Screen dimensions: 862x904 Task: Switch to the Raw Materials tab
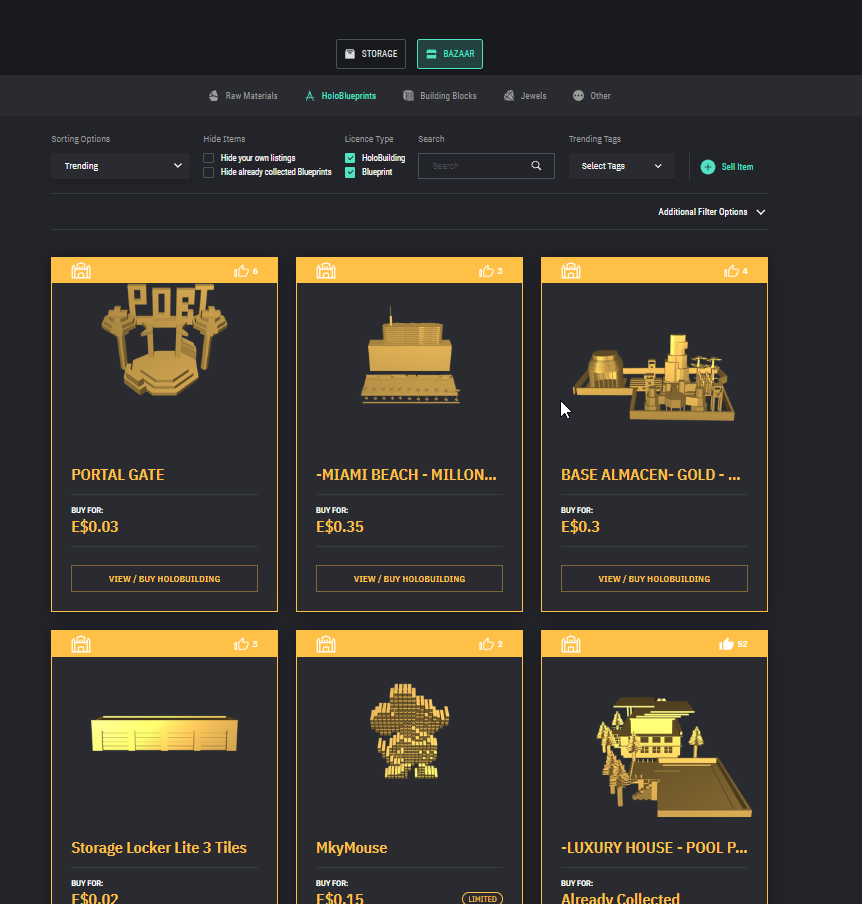coord(243,96)
